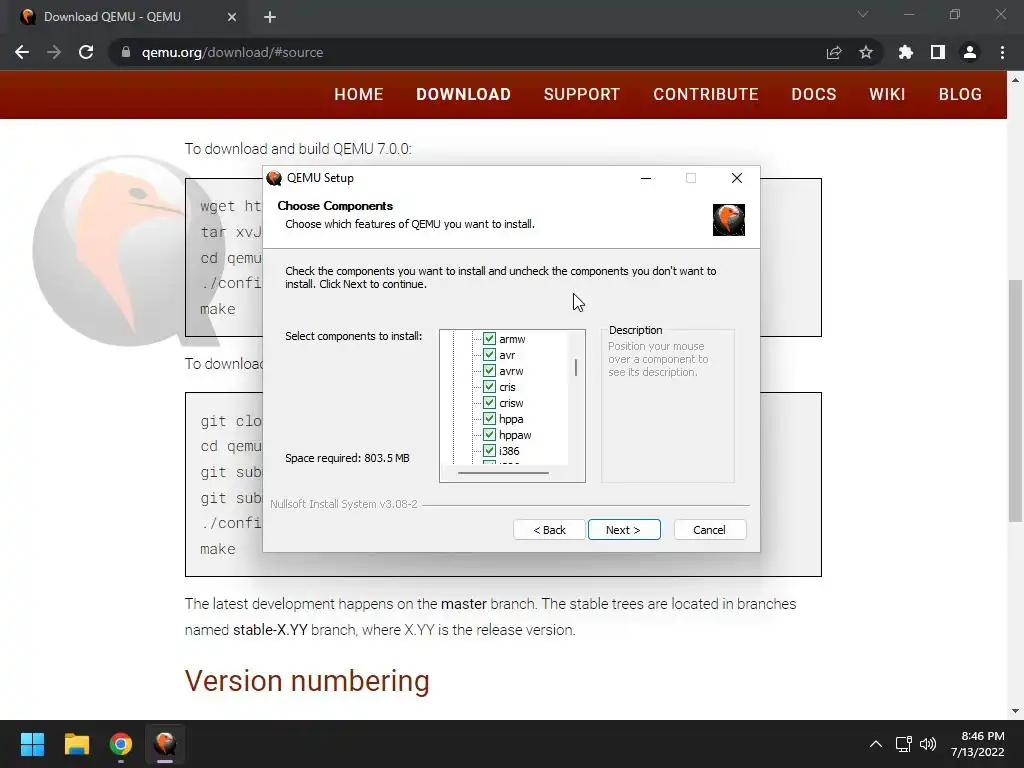This screenshot has width=1024, height=768.
Task: Uncheck the hppaw component
Action: click(x=489, y=434)
